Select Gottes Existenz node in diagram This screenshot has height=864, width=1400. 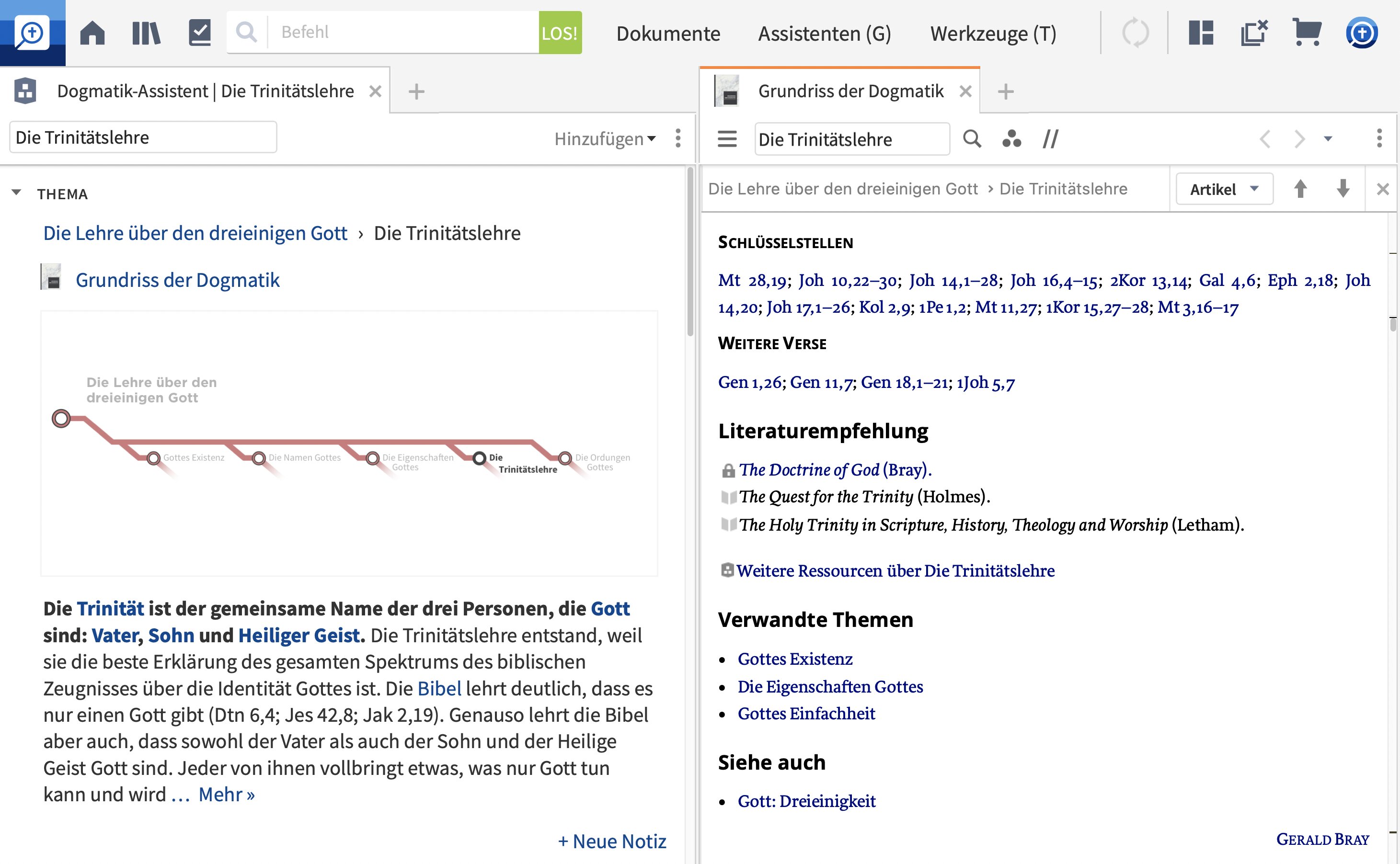point(153,458)
